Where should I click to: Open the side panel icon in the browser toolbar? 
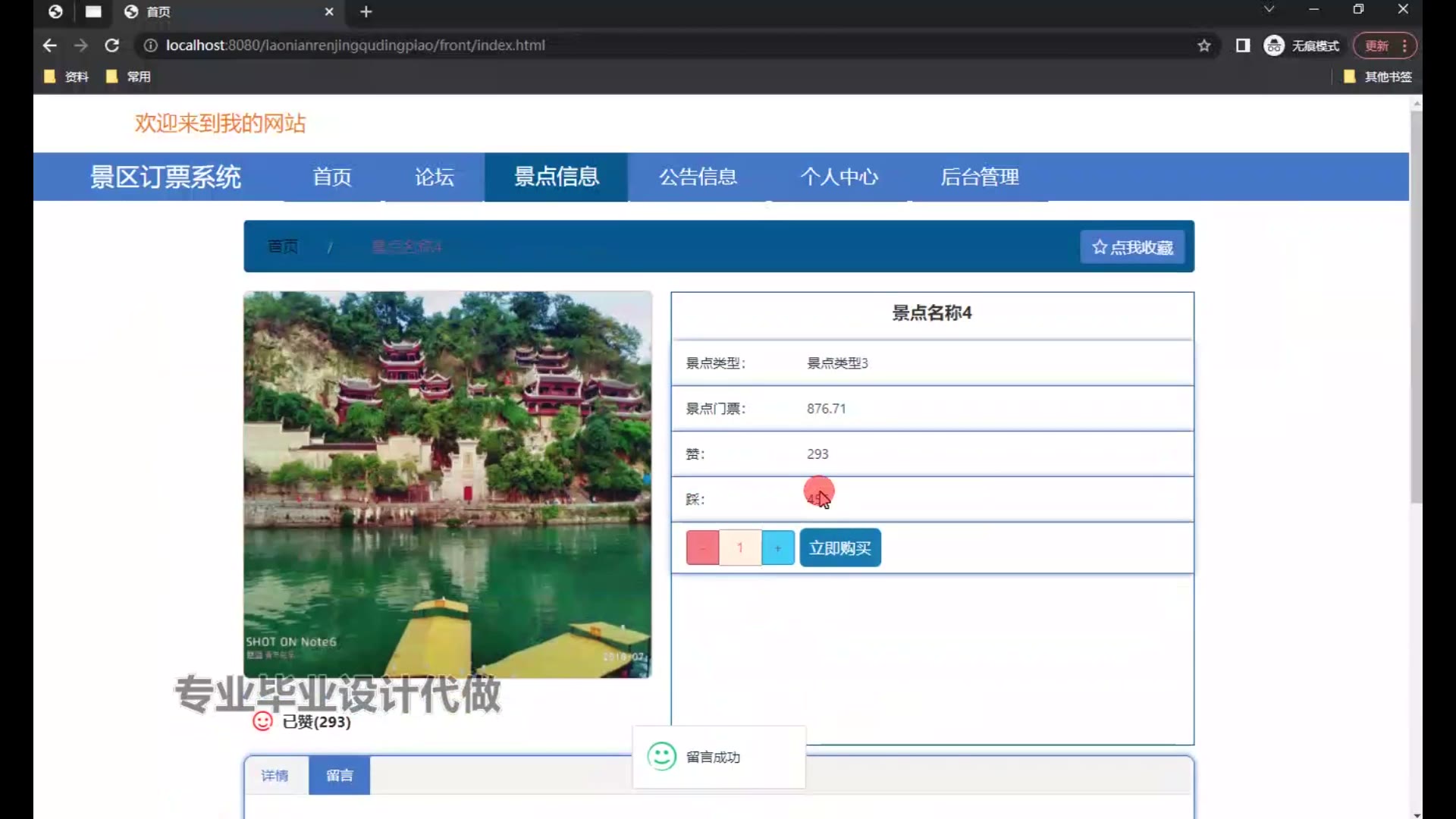(x=1243, y=45)
